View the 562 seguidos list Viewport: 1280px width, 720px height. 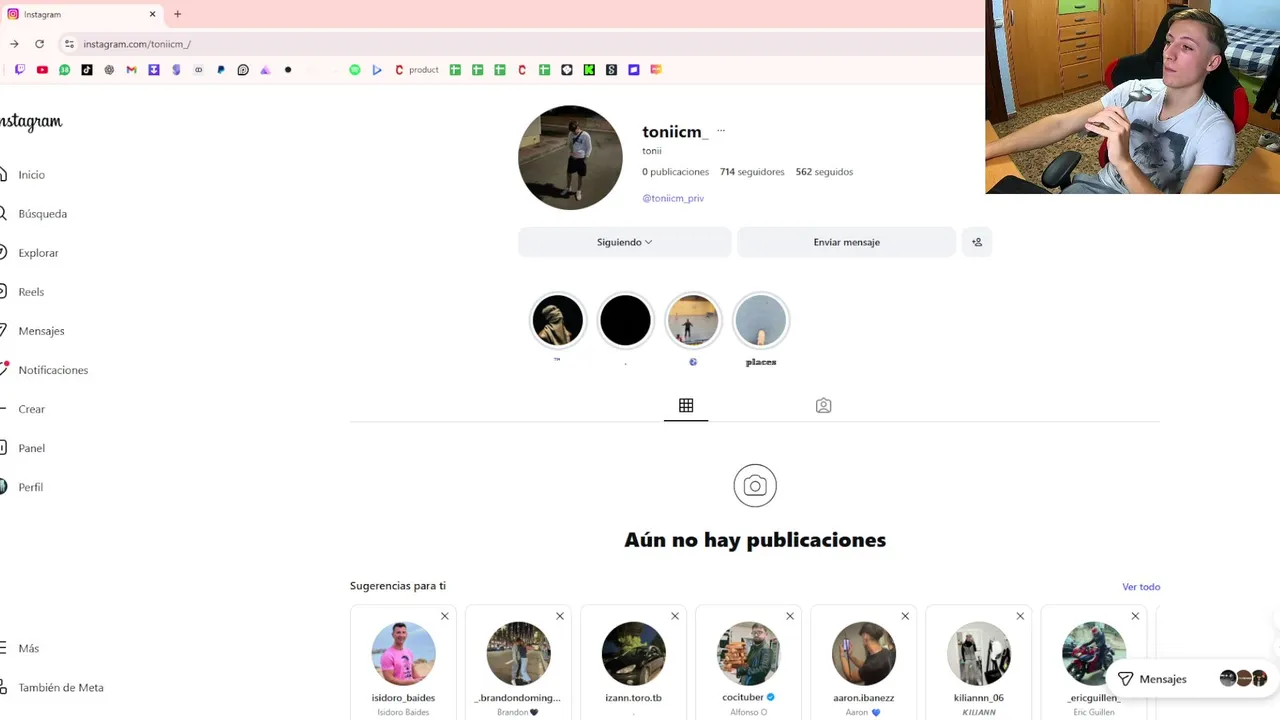[x=824, y=172]
